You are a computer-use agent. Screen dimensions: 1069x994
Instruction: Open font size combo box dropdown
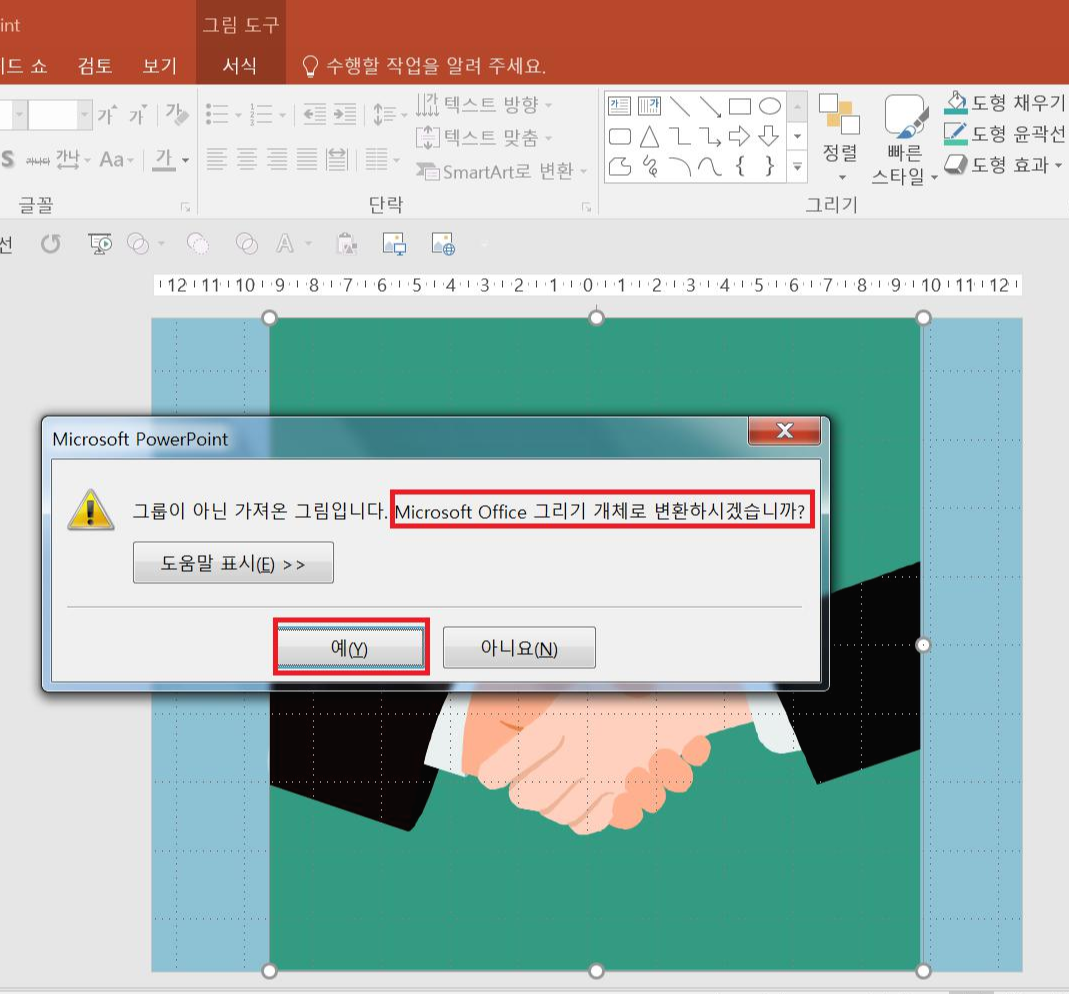coord(85,115)
